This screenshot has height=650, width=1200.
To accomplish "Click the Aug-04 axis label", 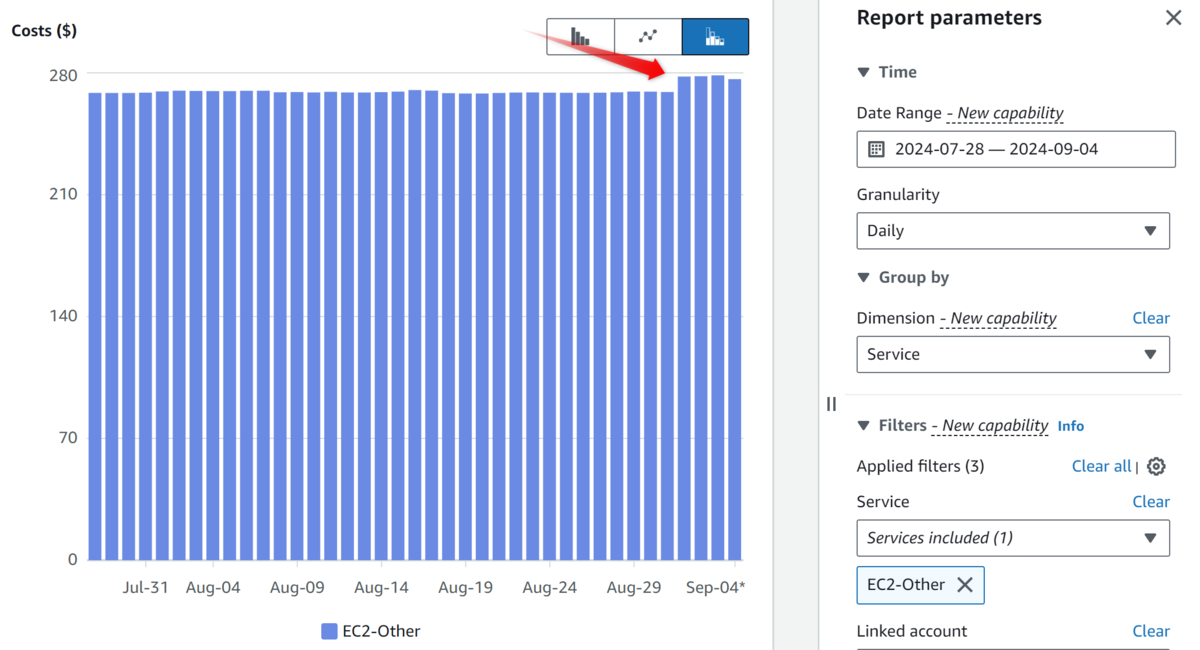I will click(x=213, y=587).
